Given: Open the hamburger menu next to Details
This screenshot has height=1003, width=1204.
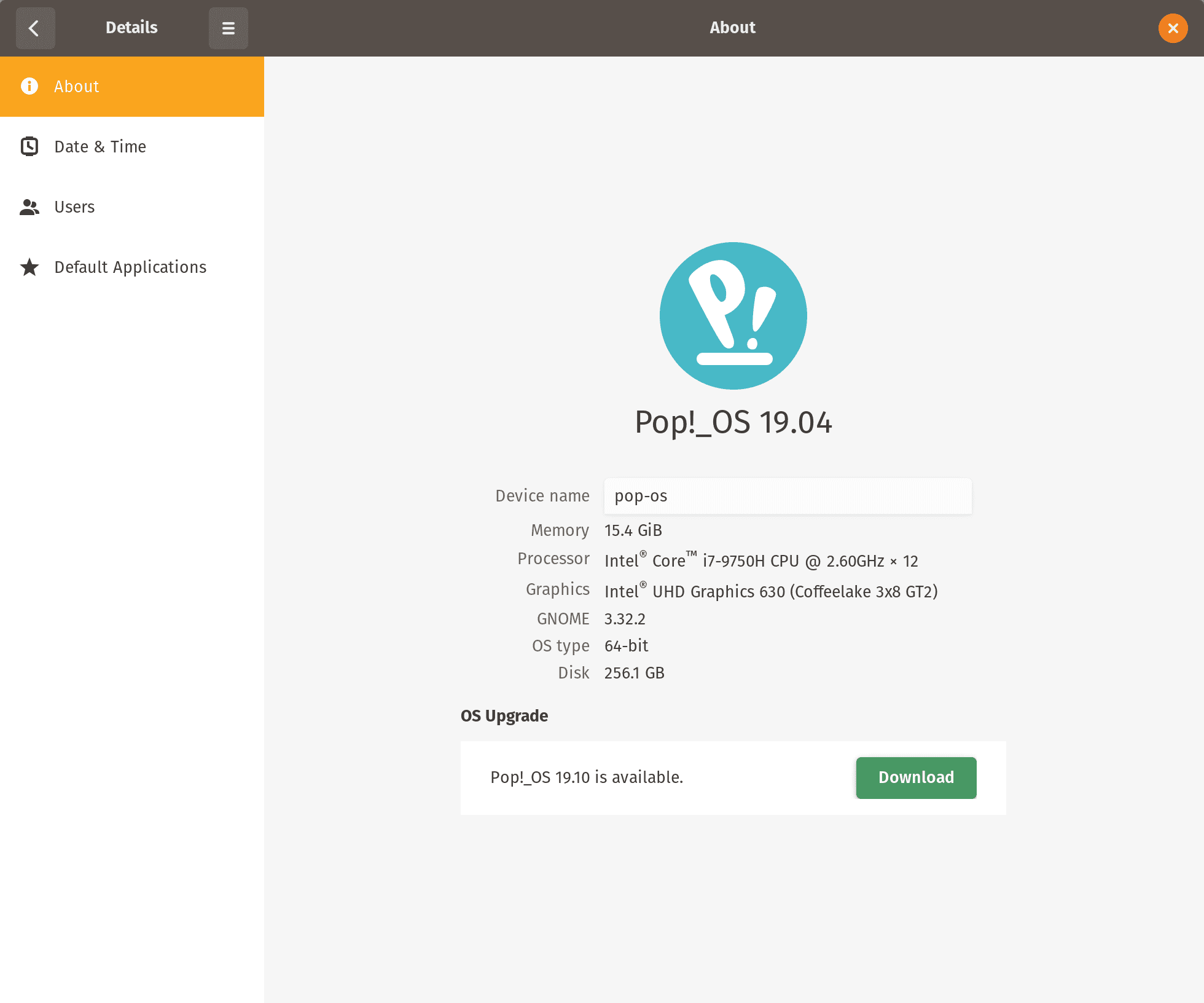Looking at the screenshot, I should (x=228, y=28).
